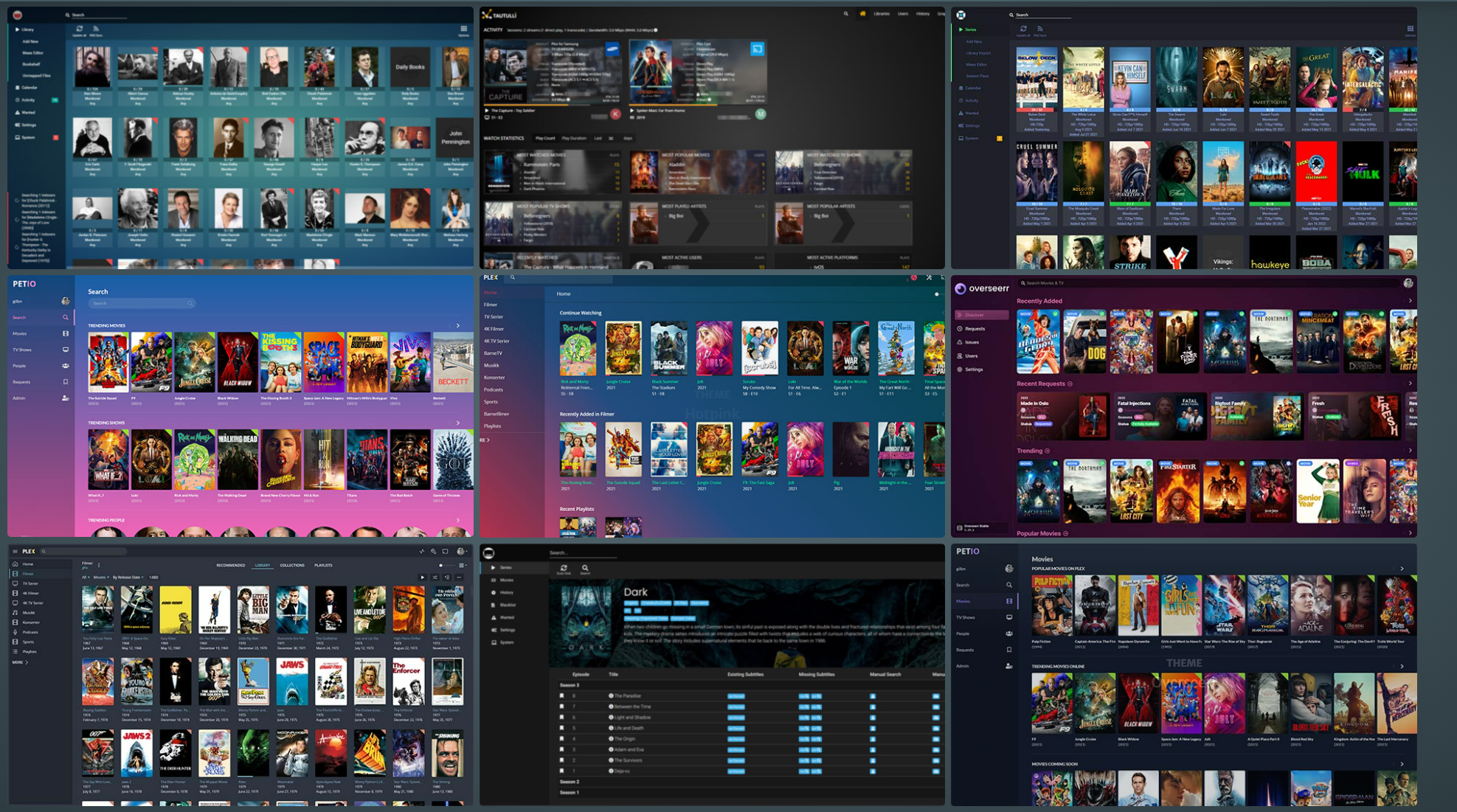Click manual search icon for The Paradise

pyautogui.click(x=872, y=696)
